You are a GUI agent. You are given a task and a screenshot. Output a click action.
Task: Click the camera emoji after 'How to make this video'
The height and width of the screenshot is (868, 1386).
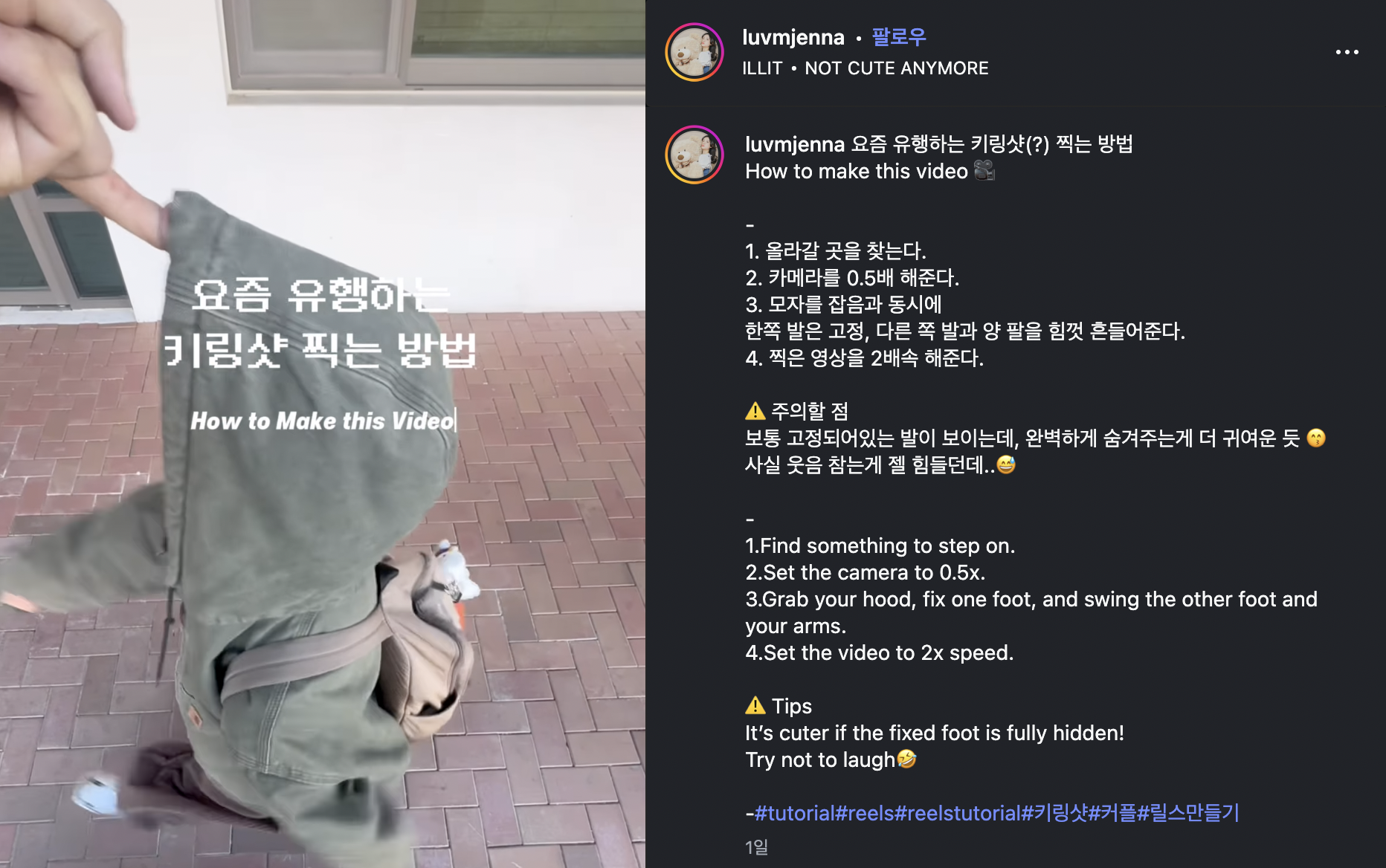click(984, 171)
